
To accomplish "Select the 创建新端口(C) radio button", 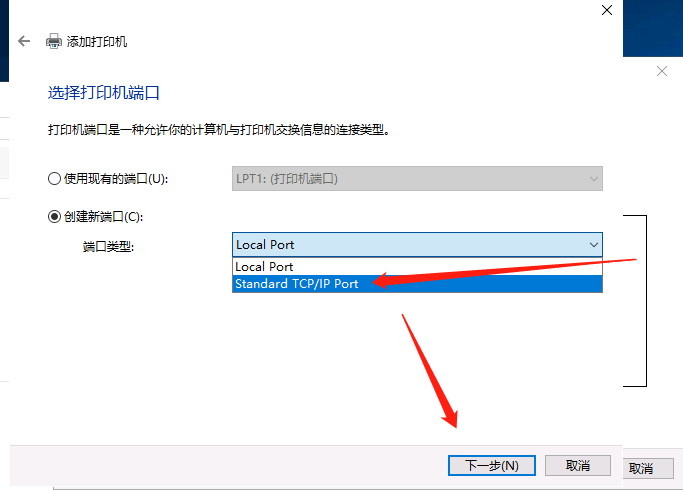I will pyautogui.click(x=54, y=216).
